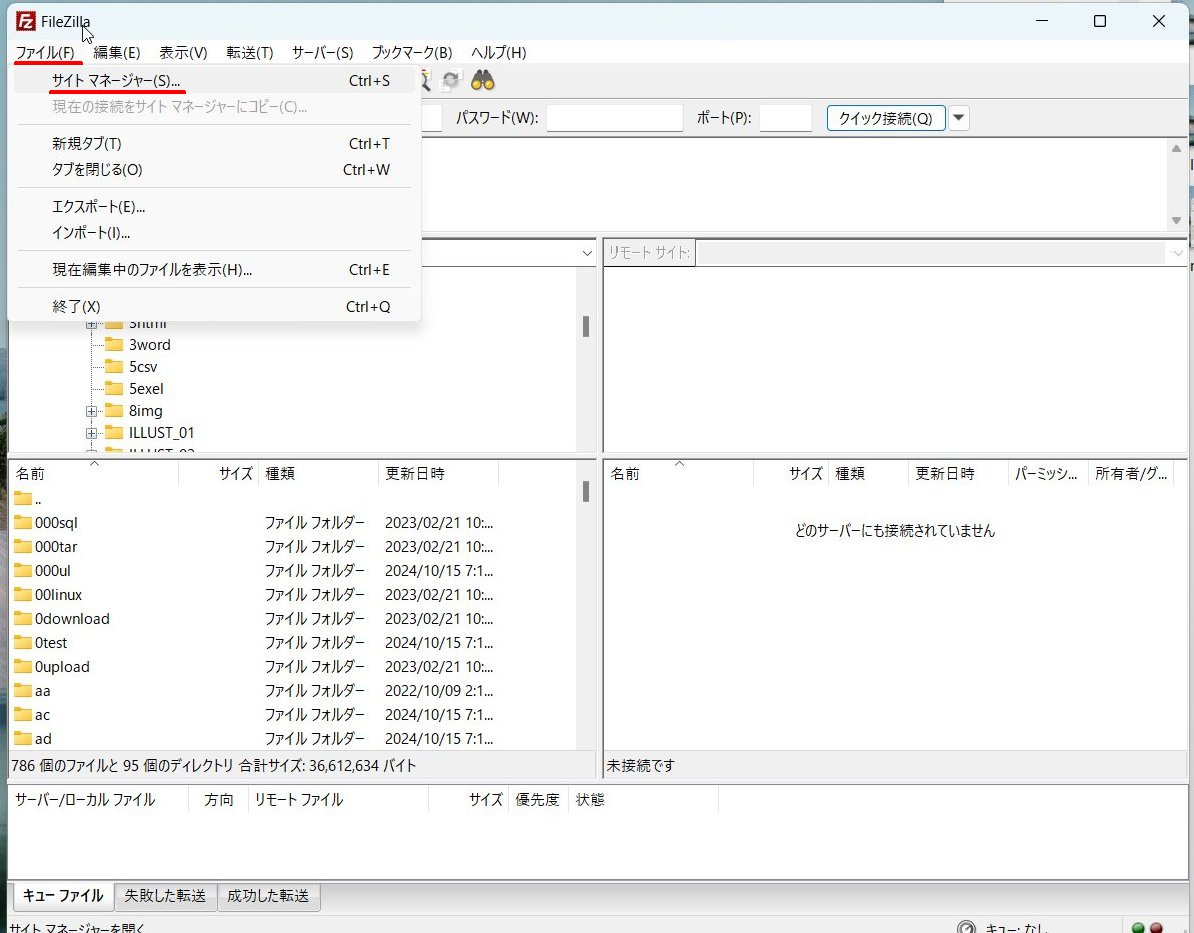Select the 3word folder in the tree

pyautogui.click(x=149, y=345)
